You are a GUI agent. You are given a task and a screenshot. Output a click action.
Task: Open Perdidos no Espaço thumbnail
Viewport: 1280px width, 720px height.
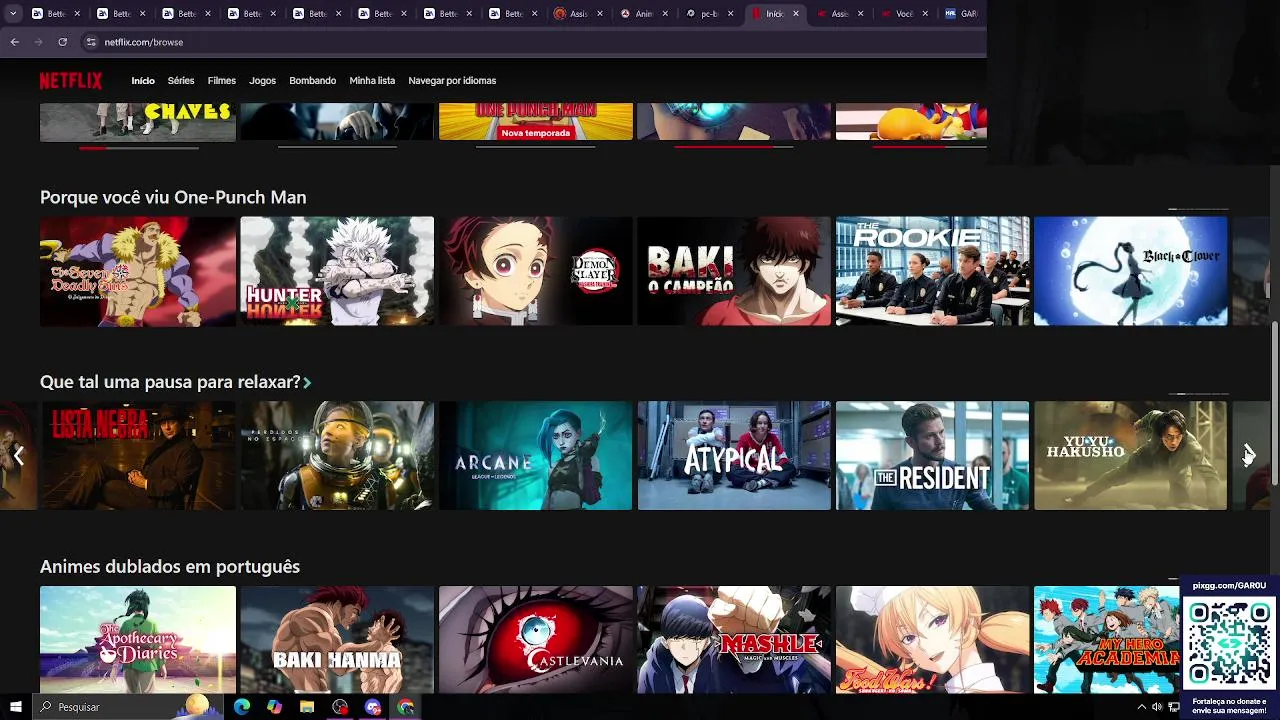click(337, 455)
